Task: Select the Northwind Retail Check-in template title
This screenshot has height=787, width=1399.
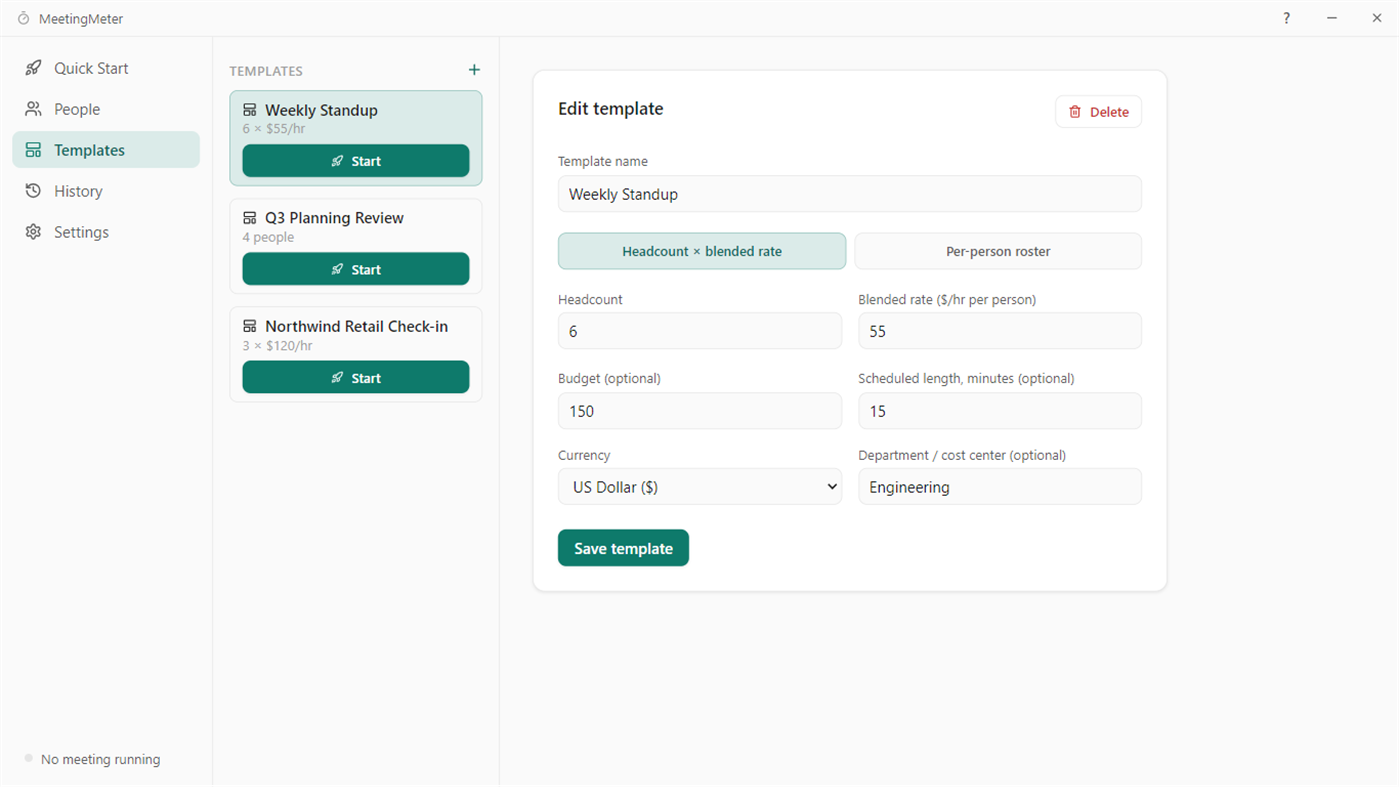Action: [x=356, y=326]
